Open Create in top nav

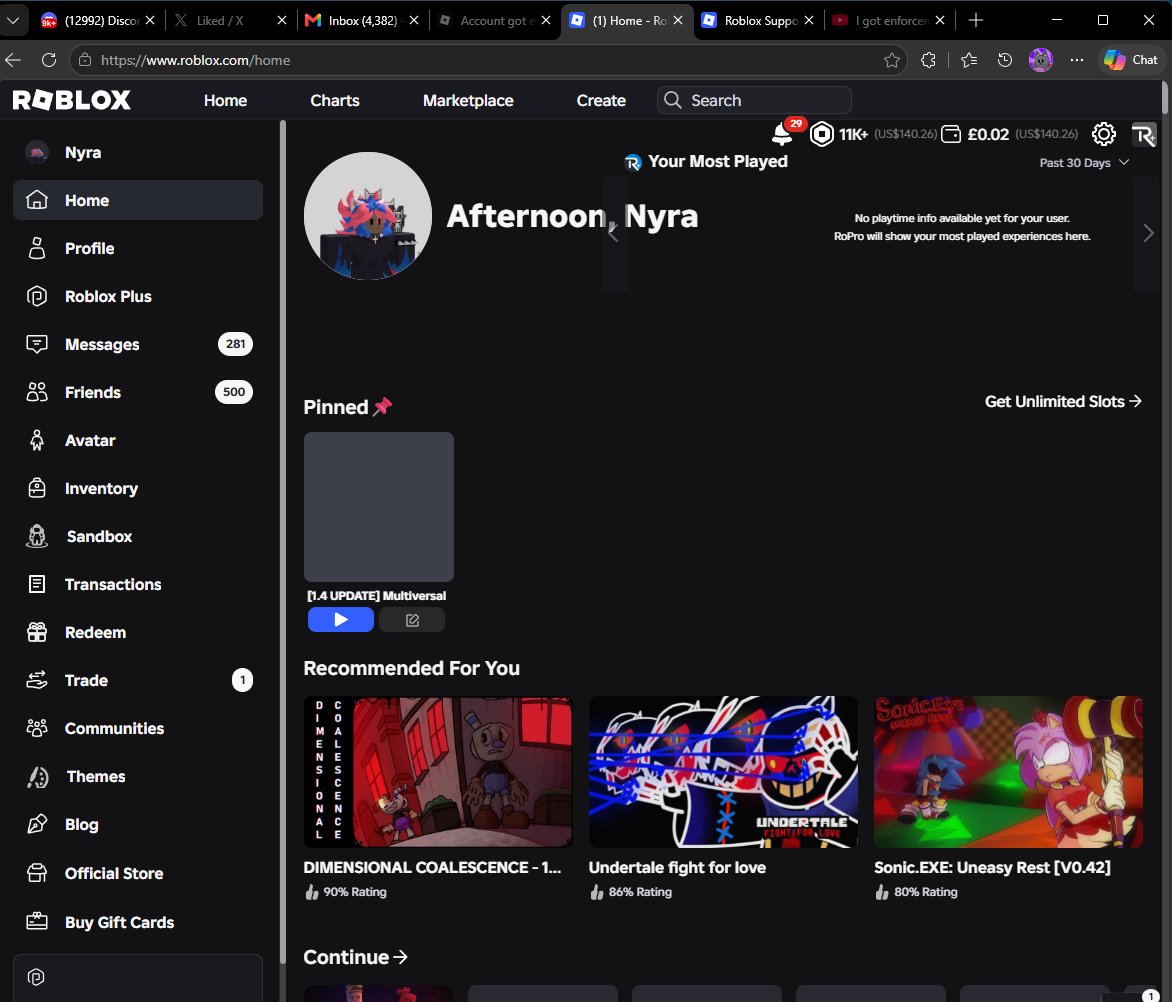[x=601, y=100]
